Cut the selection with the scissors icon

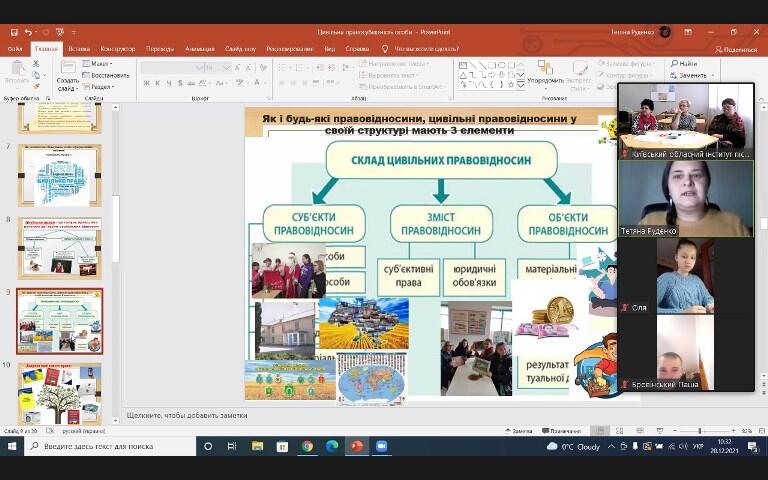tap(36, 64)
